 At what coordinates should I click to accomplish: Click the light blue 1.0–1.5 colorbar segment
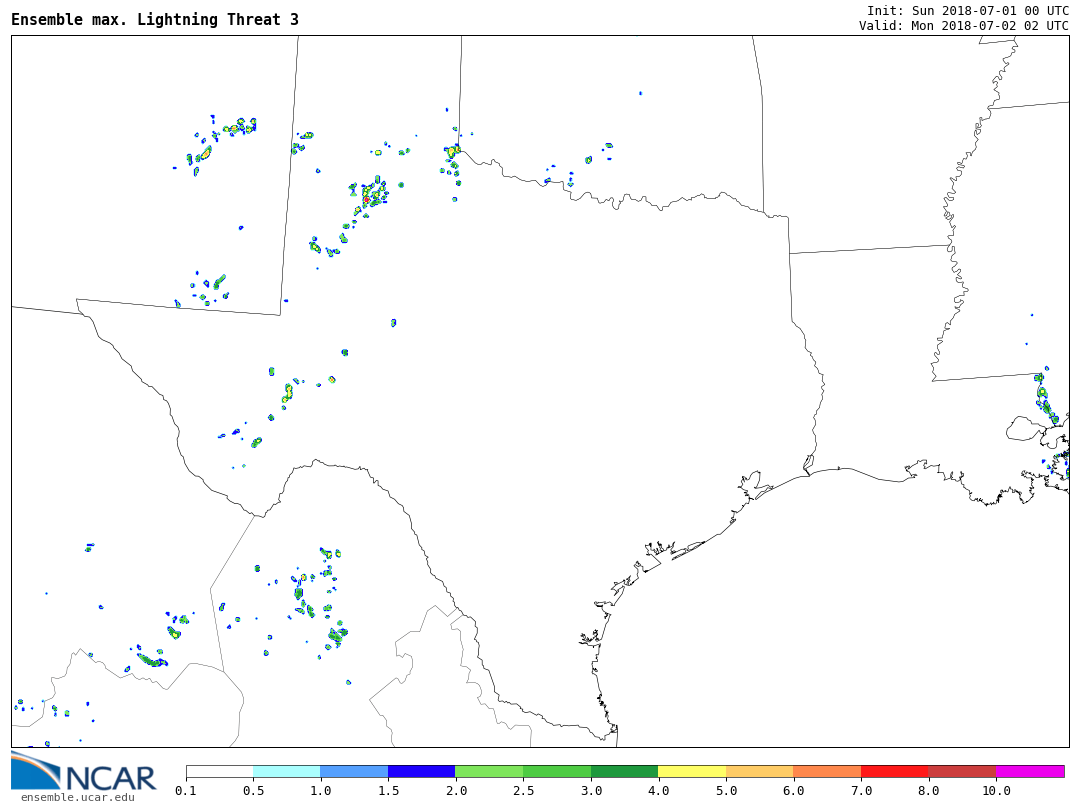point(355,771)
